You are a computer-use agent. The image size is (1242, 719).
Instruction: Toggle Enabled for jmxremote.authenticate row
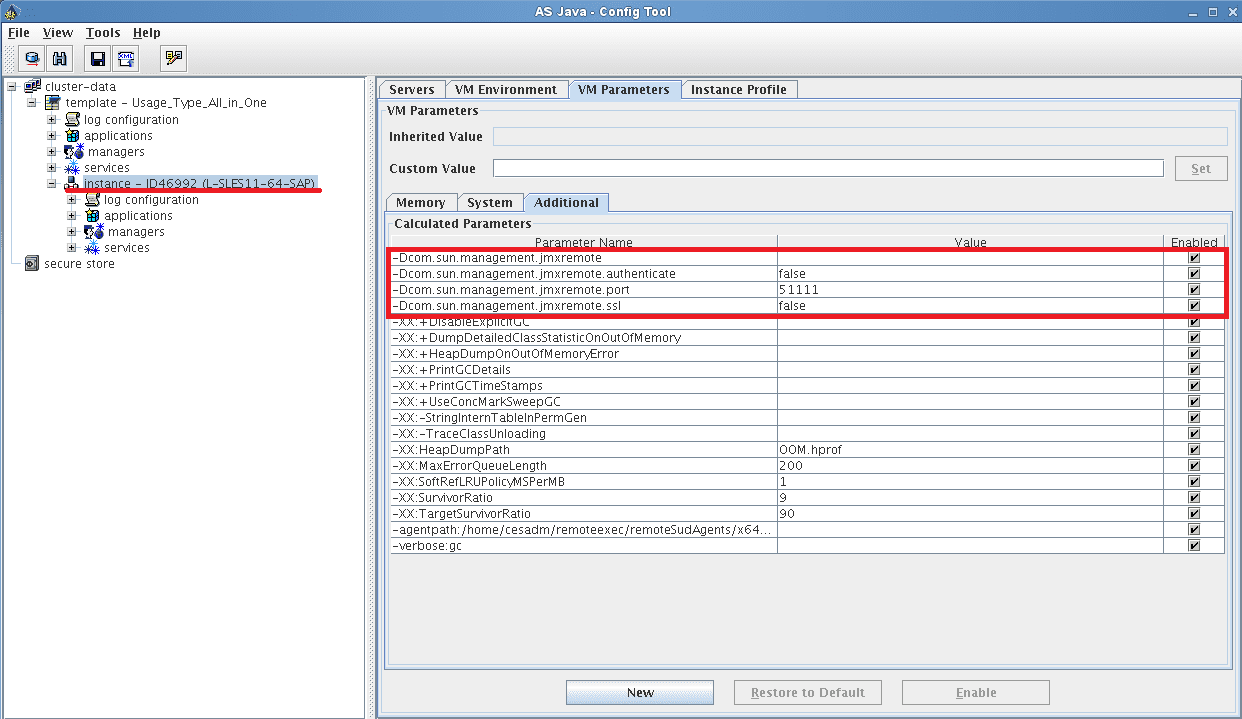pyautogui.click(x=1194, y=274)
